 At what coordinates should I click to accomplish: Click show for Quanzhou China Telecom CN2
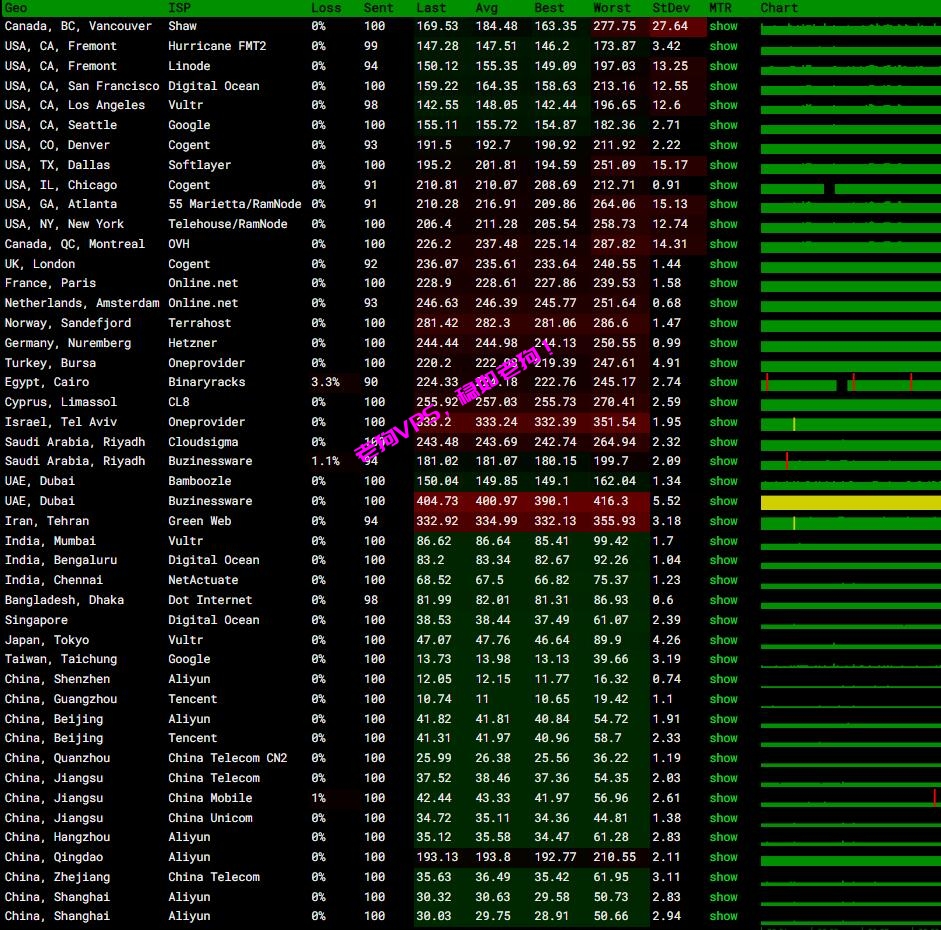click(x=723, y=758)
